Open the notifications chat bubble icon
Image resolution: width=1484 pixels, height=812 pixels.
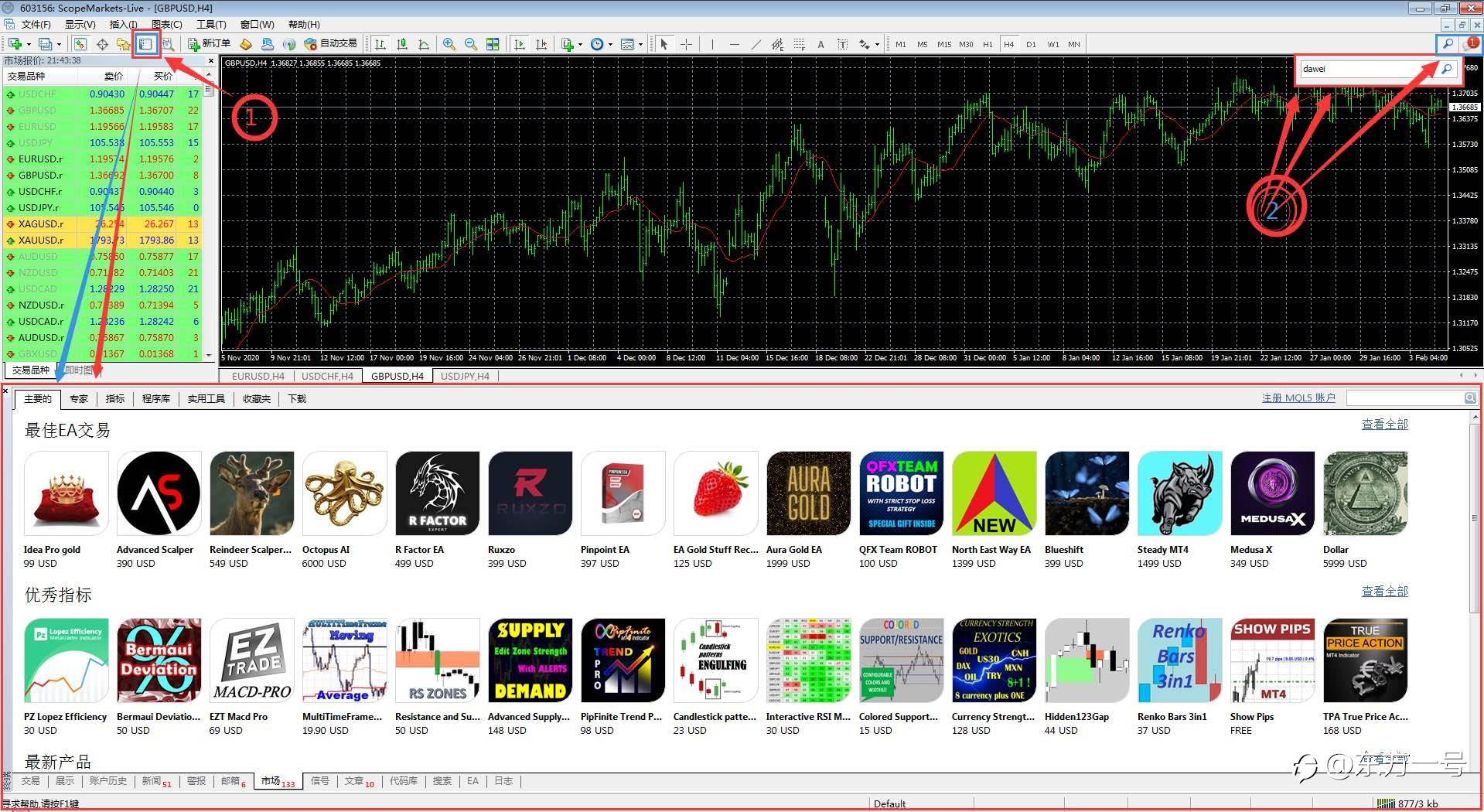(x=1469, y=44)
